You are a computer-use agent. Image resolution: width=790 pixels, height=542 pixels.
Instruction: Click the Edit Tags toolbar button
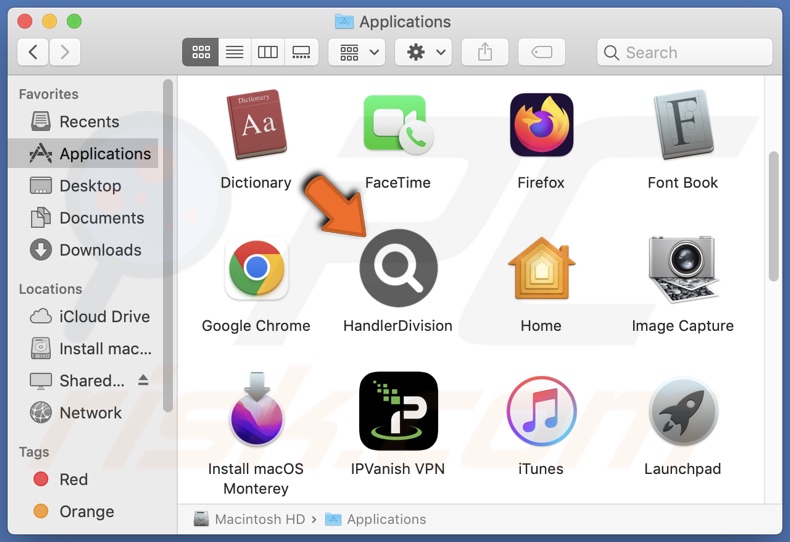(x=542, y=52)
